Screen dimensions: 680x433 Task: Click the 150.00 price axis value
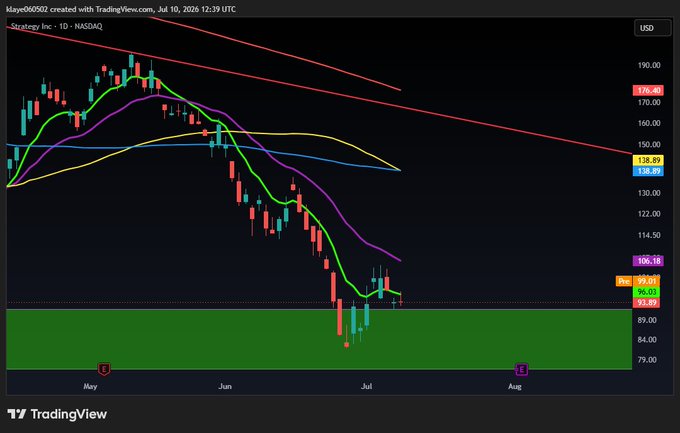click(x=649, y=144)
